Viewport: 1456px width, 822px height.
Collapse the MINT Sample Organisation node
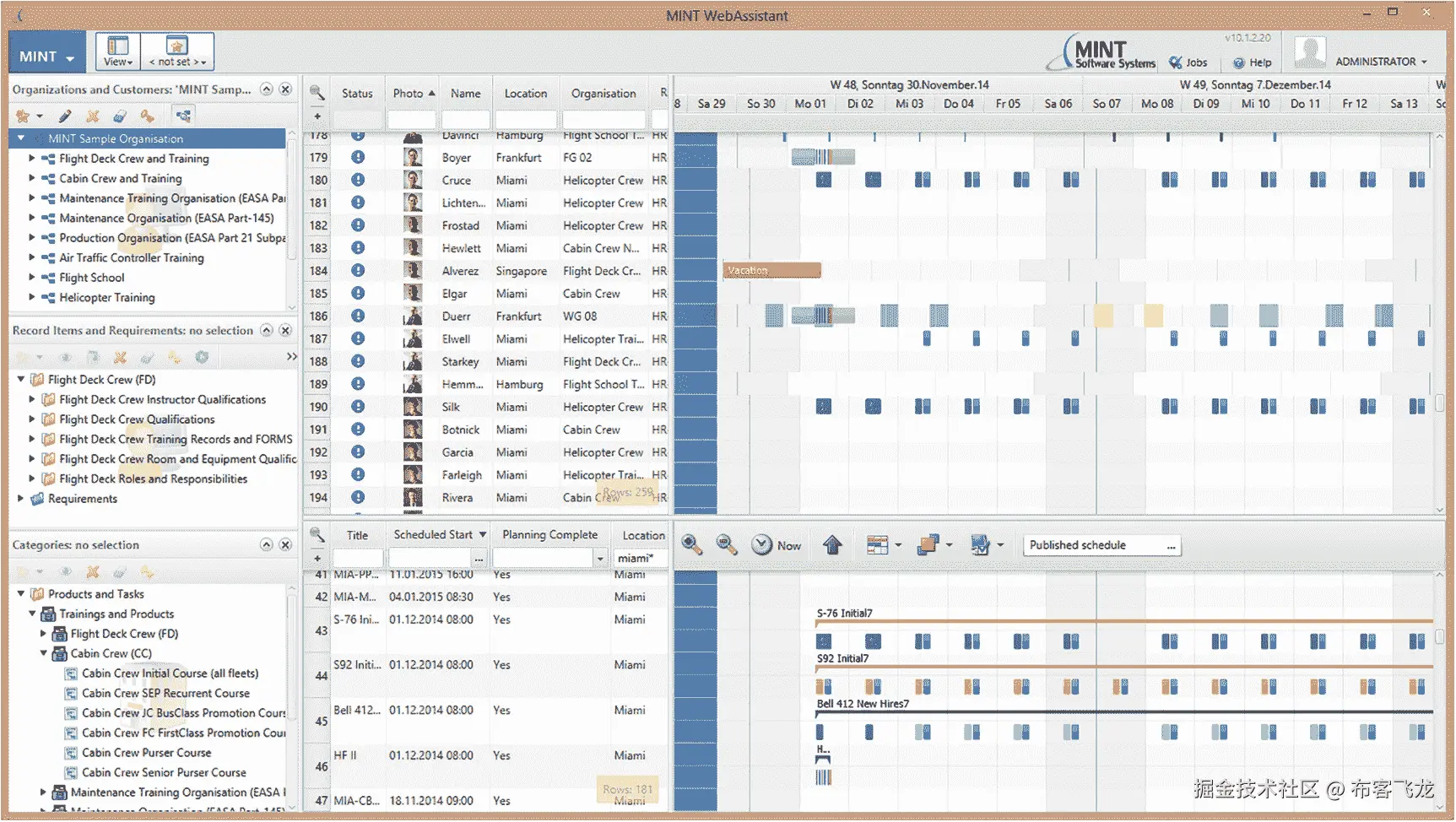tap(21, 138)
